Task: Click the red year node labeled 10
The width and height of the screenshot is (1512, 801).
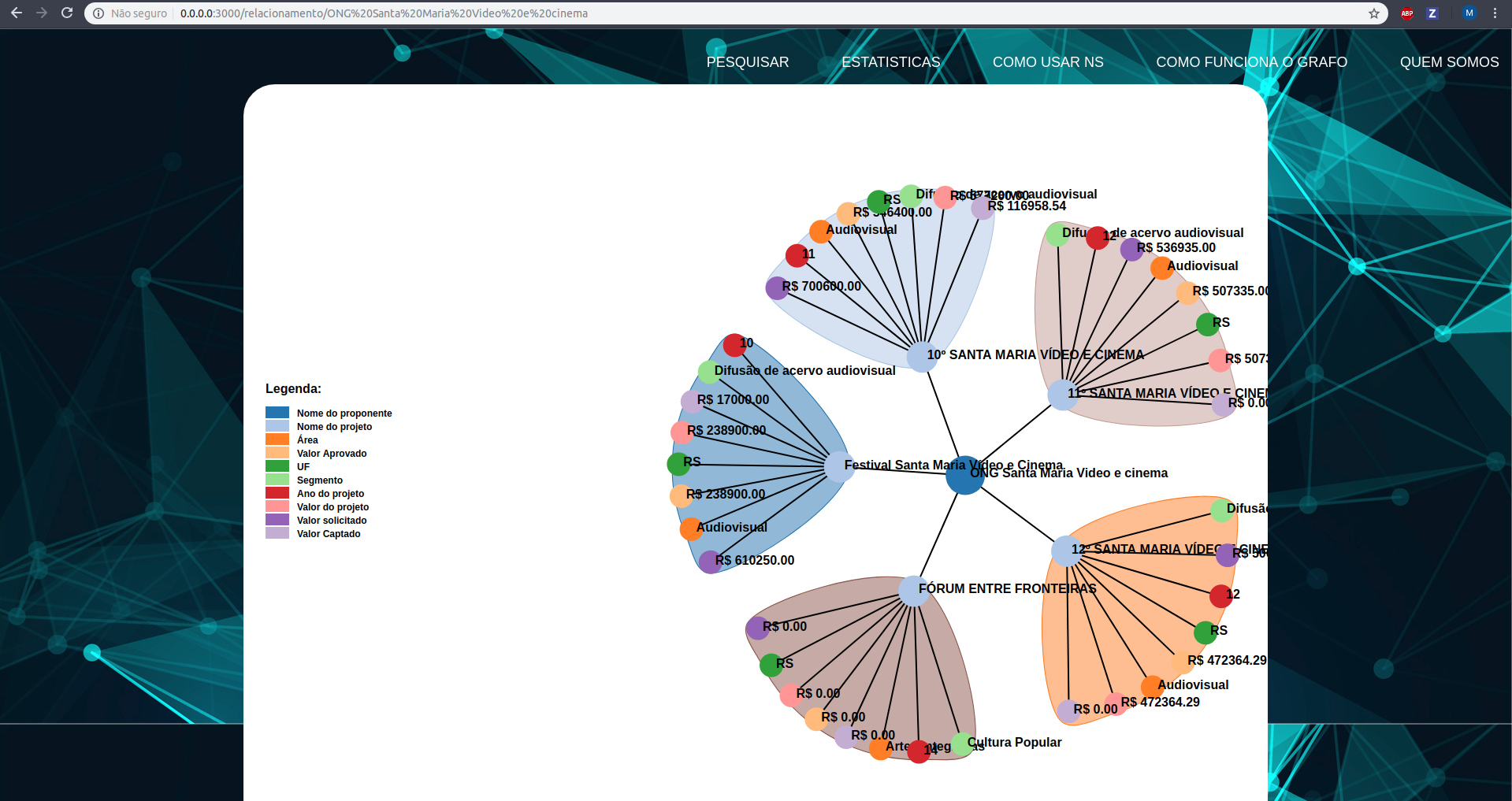Action: [x=734, y=345]
